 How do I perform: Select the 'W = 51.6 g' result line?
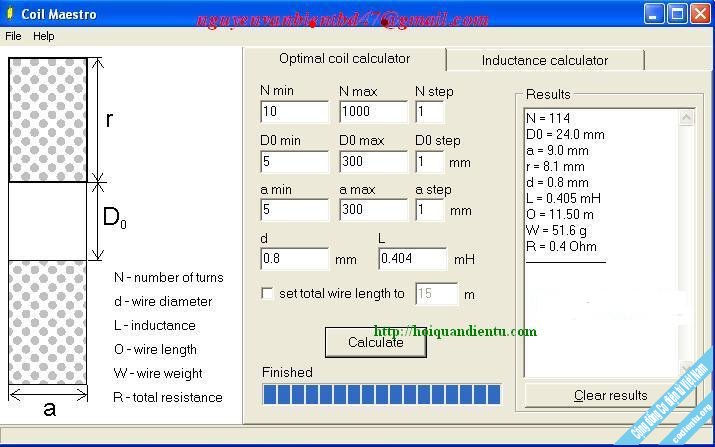[x=556, y=230]
